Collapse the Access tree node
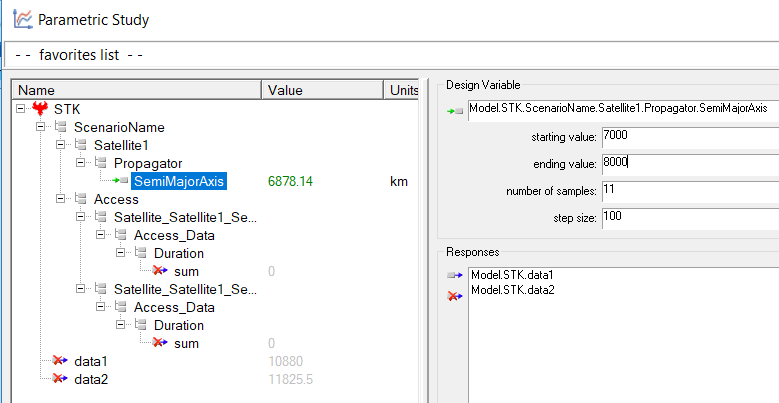 61,199
